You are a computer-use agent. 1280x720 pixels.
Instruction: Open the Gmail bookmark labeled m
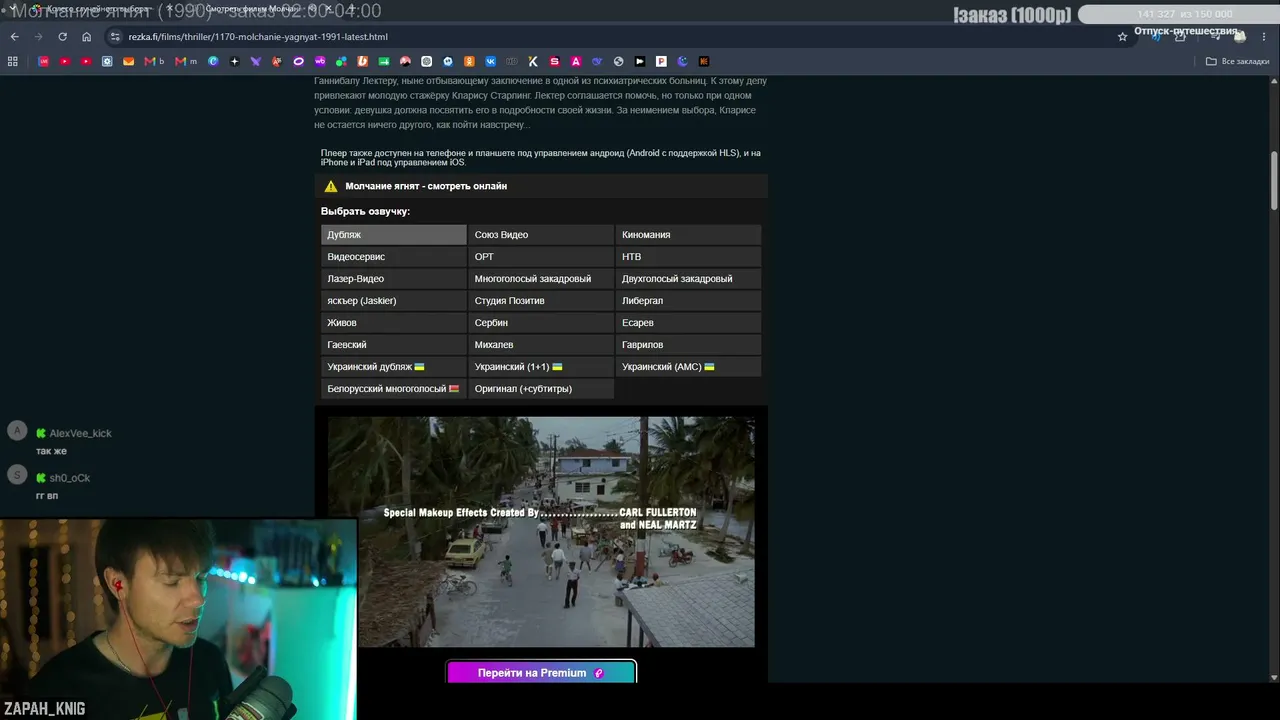pos(186,61)
